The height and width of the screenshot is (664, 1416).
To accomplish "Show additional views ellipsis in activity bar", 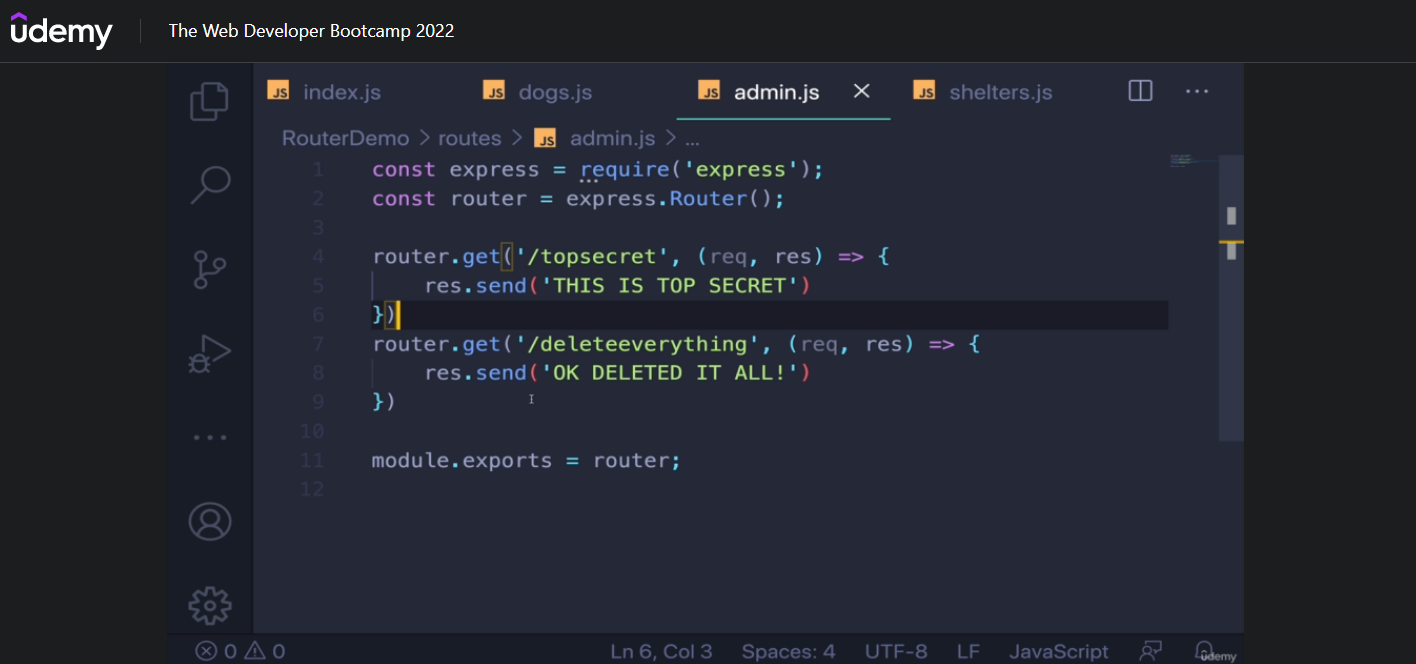I will pos(210,437).
